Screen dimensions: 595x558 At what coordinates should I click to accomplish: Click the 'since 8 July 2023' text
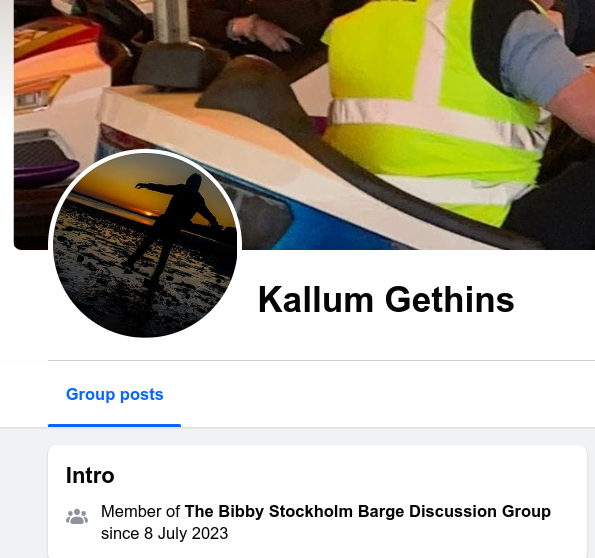[164, 533]
